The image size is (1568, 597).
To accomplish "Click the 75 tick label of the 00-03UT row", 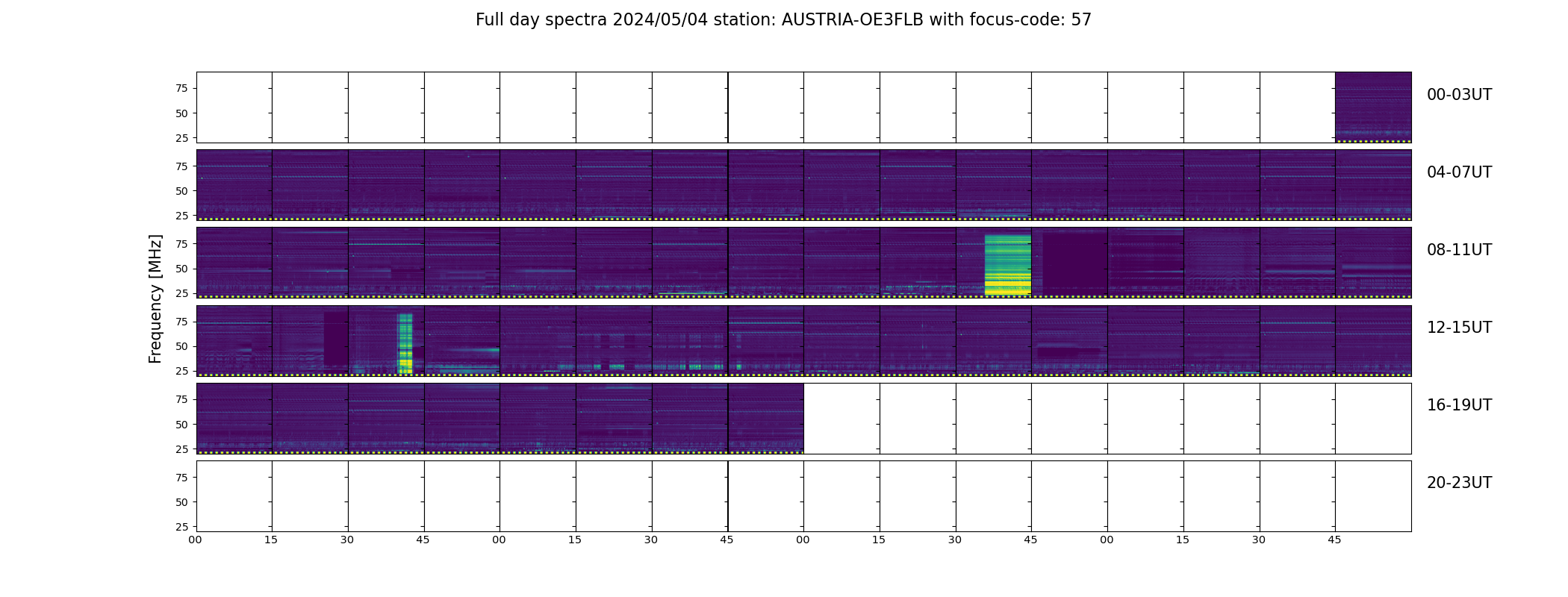I will tap(181, 88).
